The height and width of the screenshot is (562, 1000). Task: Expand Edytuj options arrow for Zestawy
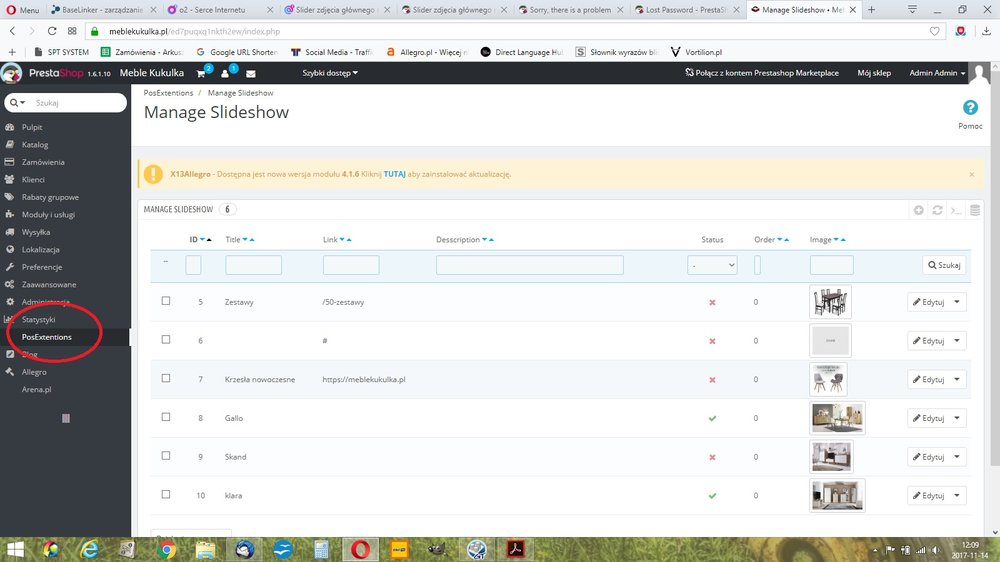click(957, 302)
